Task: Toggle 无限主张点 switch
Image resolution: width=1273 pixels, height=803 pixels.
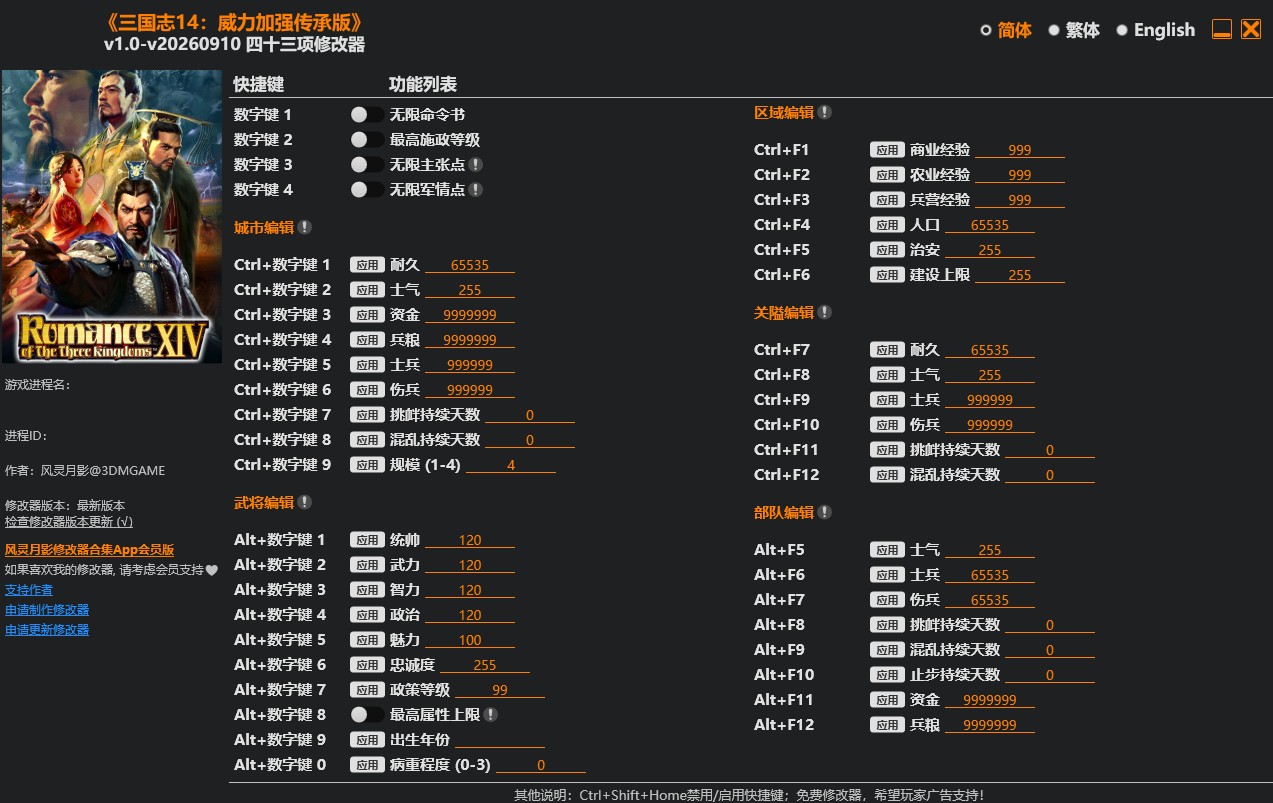Action: [367, 164]
